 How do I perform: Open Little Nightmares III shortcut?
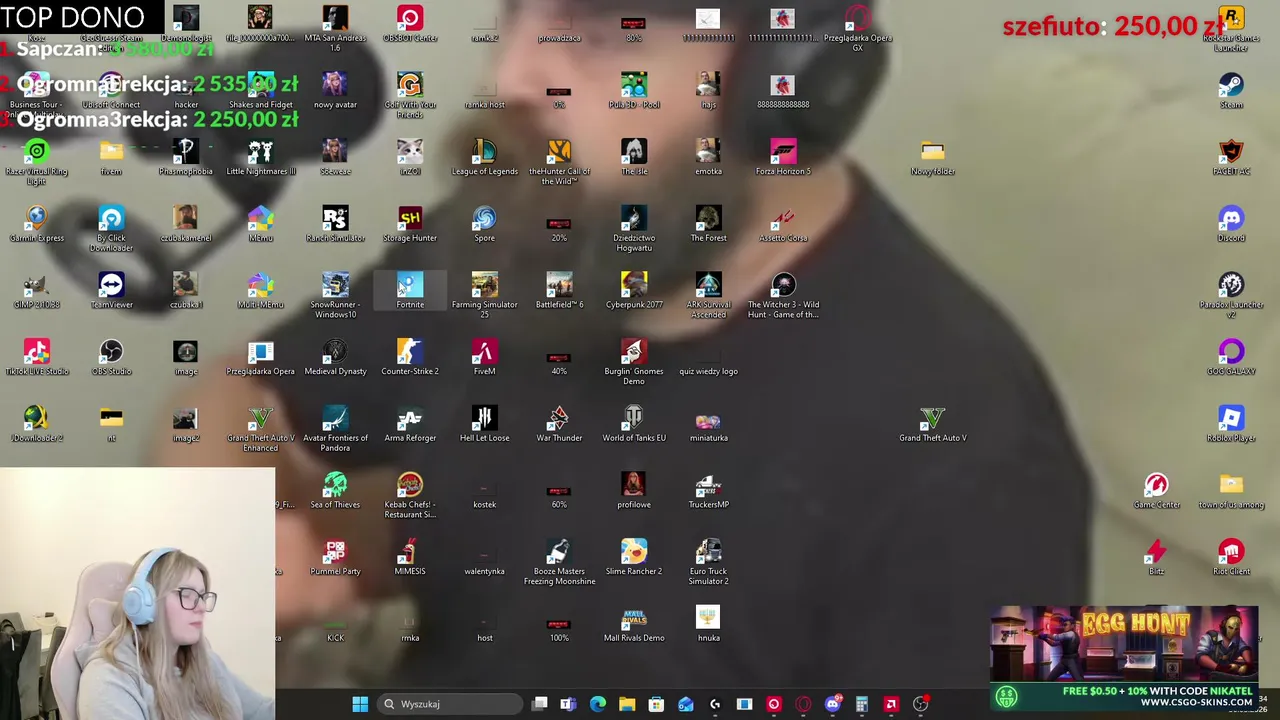coord(260,156)
